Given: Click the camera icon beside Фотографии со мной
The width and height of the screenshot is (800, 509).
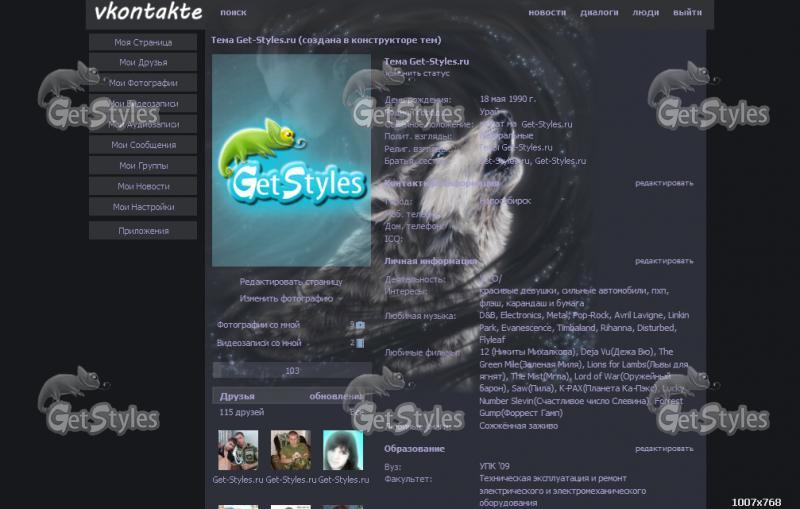Looking at the screenshot, I should click(360, 325).
